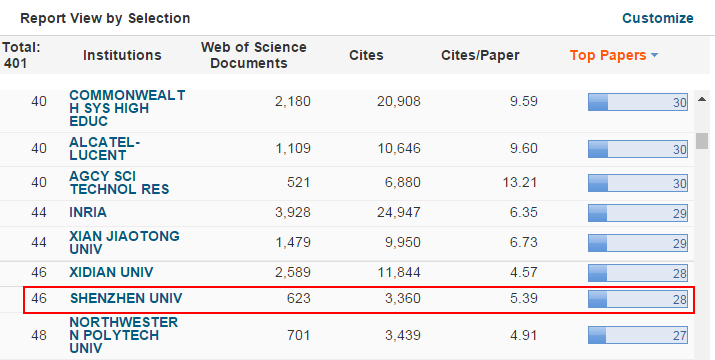Image resolution: width=715 pixels, height=360 pixels.
Task: Click Top Papers bar for XIAN JIAOTONG
Action: (x=637, y=243)
